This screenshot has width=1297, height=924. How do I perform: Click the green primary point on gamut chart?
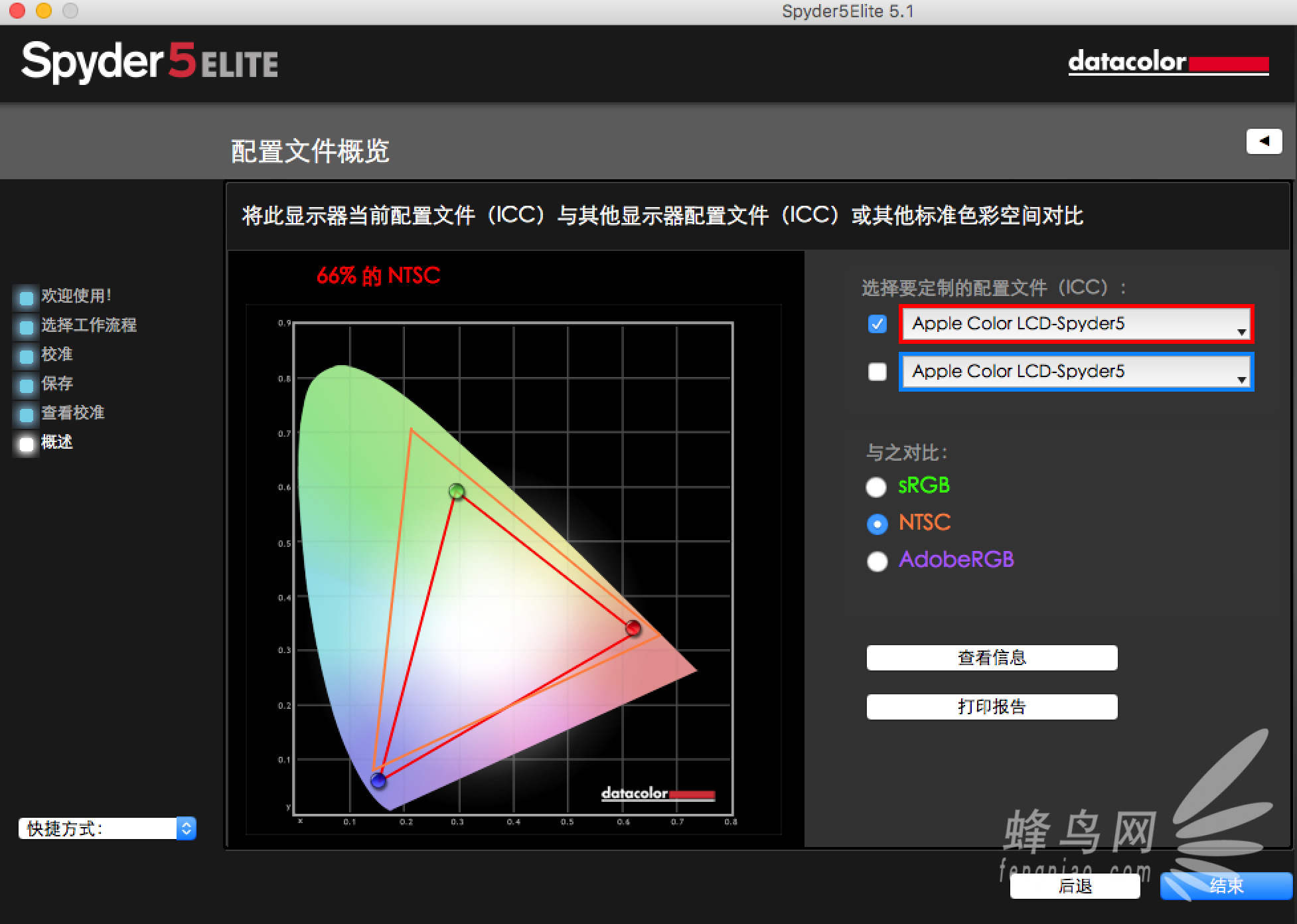pos(457,491)
